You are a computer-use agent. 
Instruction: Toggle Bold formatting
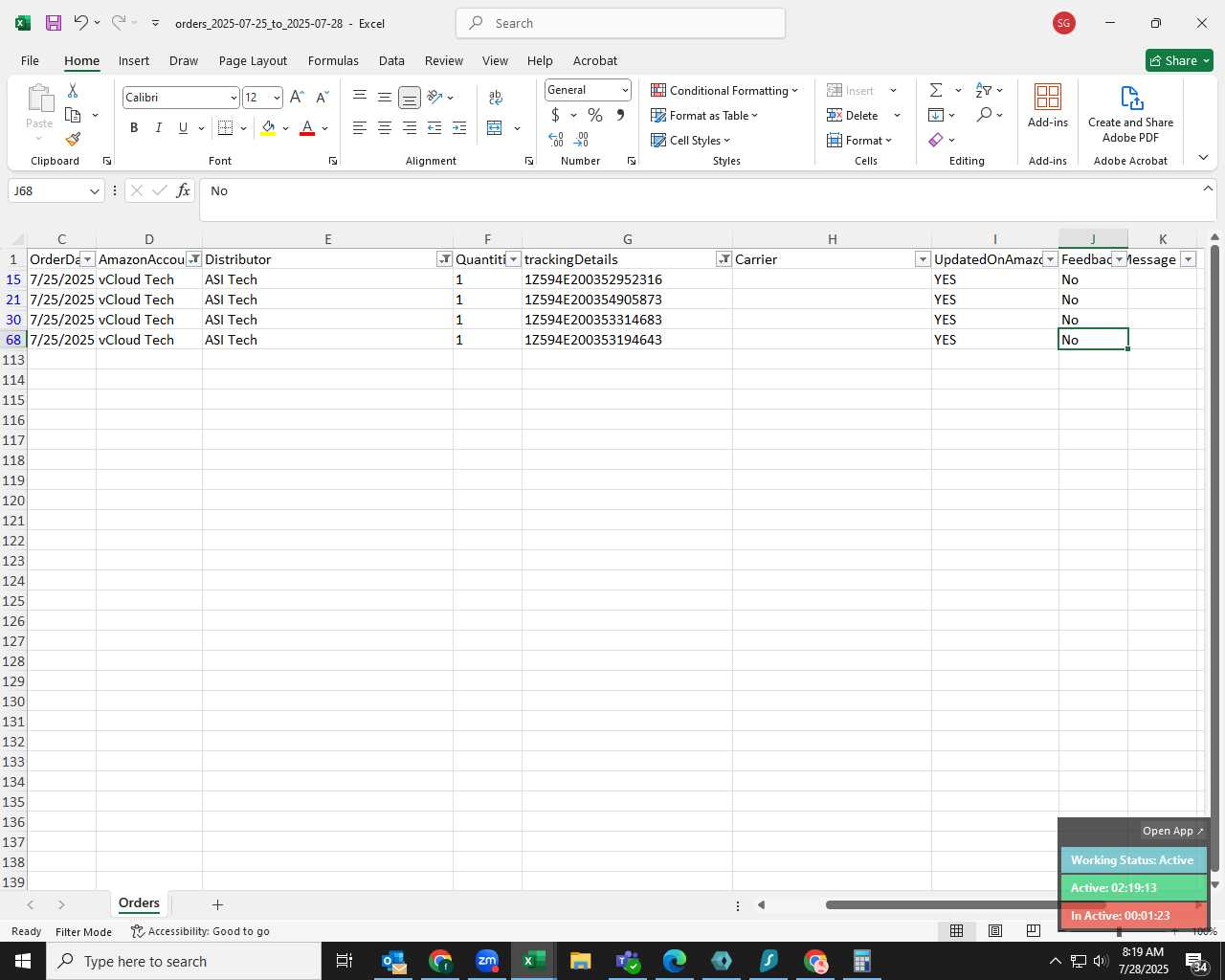pos(134,128)
